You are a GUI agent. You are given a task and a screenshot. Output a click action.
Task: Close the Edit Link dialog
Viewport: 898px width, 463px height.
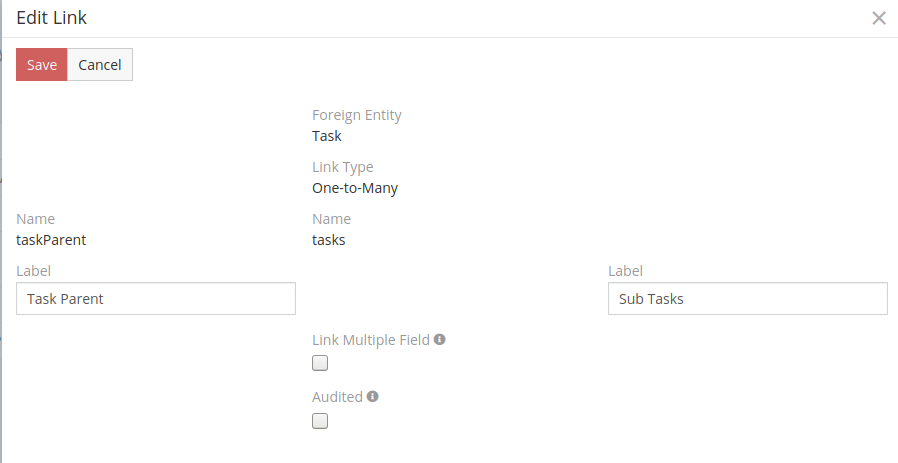879,18
